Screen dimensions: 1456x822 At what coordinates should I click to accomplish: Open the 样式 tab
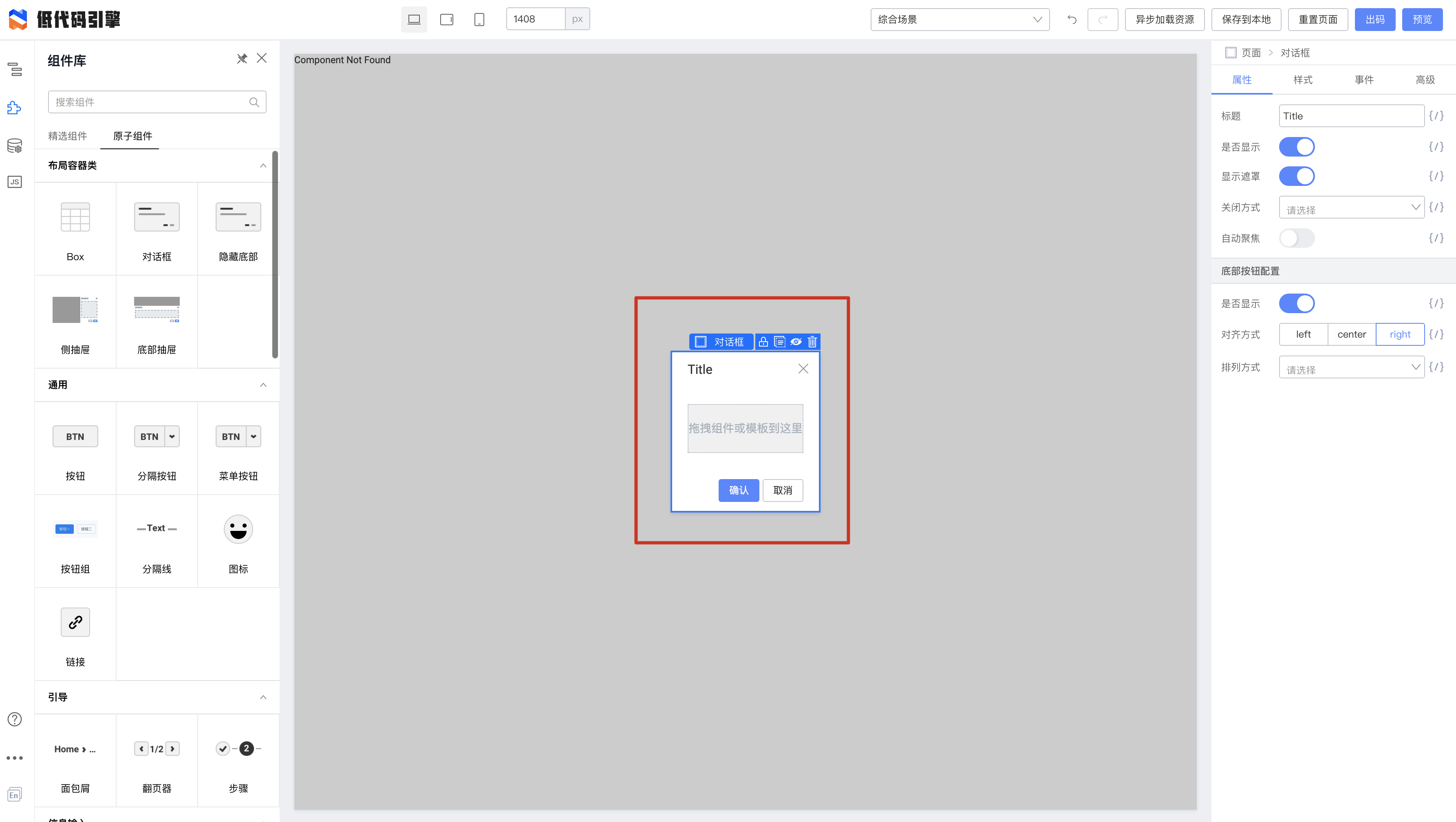pyautogui.click(x=1303, y=80)
